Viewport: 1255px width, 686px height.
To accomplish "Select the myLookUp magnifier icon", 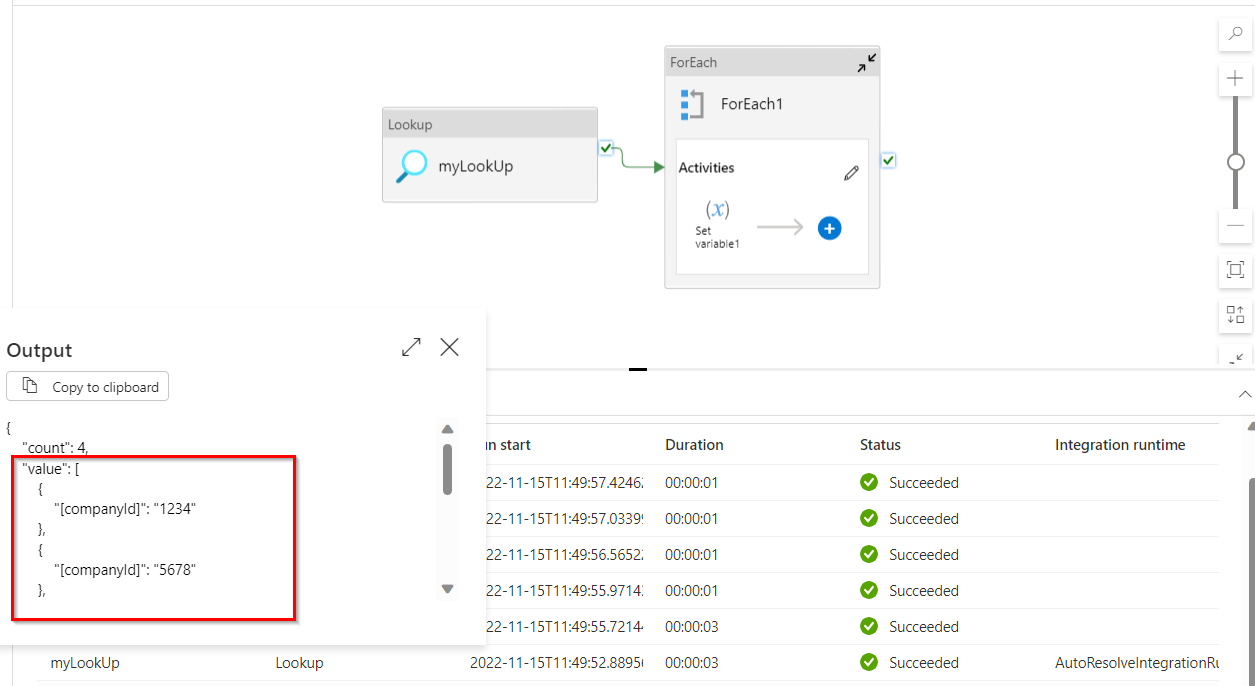I will tap(411, 166).
